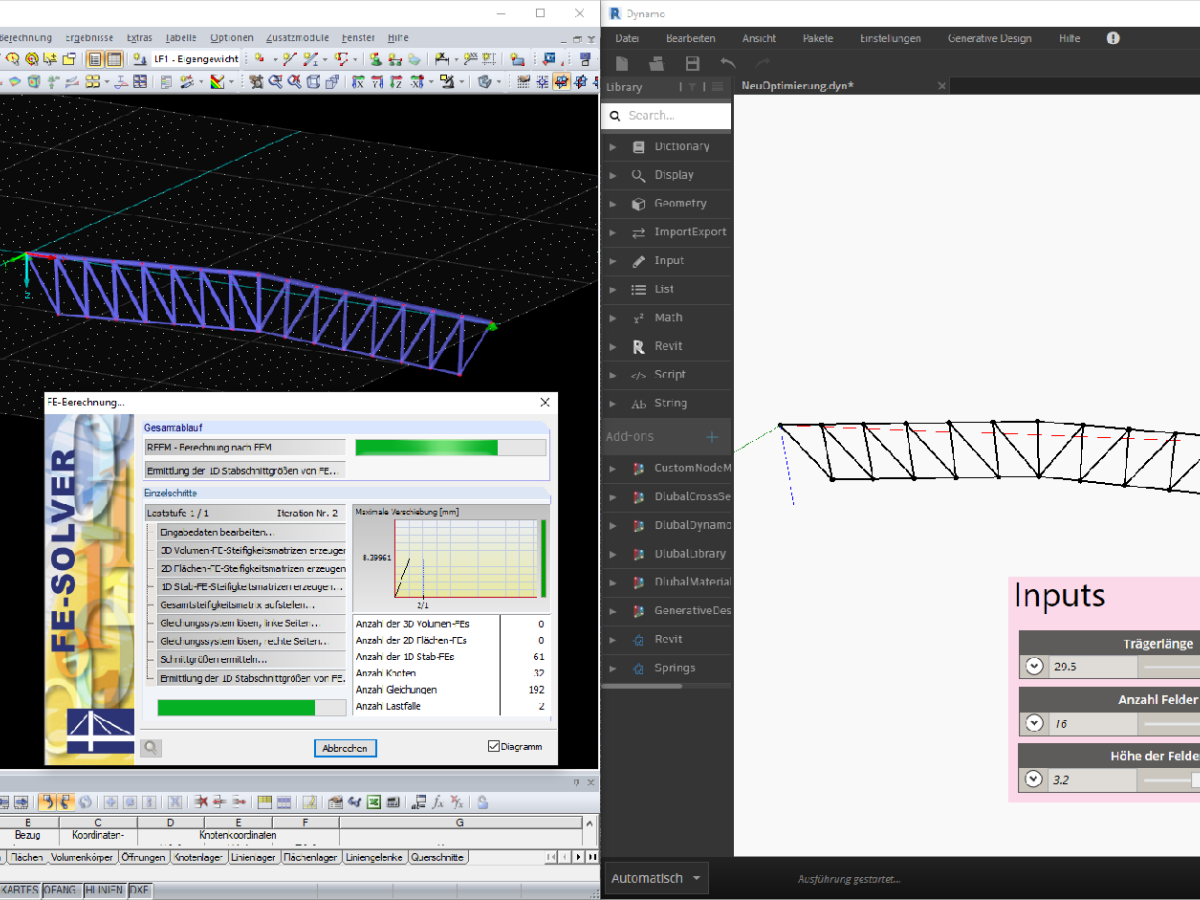The width and height of the screenshot is (1200, 900).
Task: Click the fx function icon in the table toolbar
Action: coord(437,801)
